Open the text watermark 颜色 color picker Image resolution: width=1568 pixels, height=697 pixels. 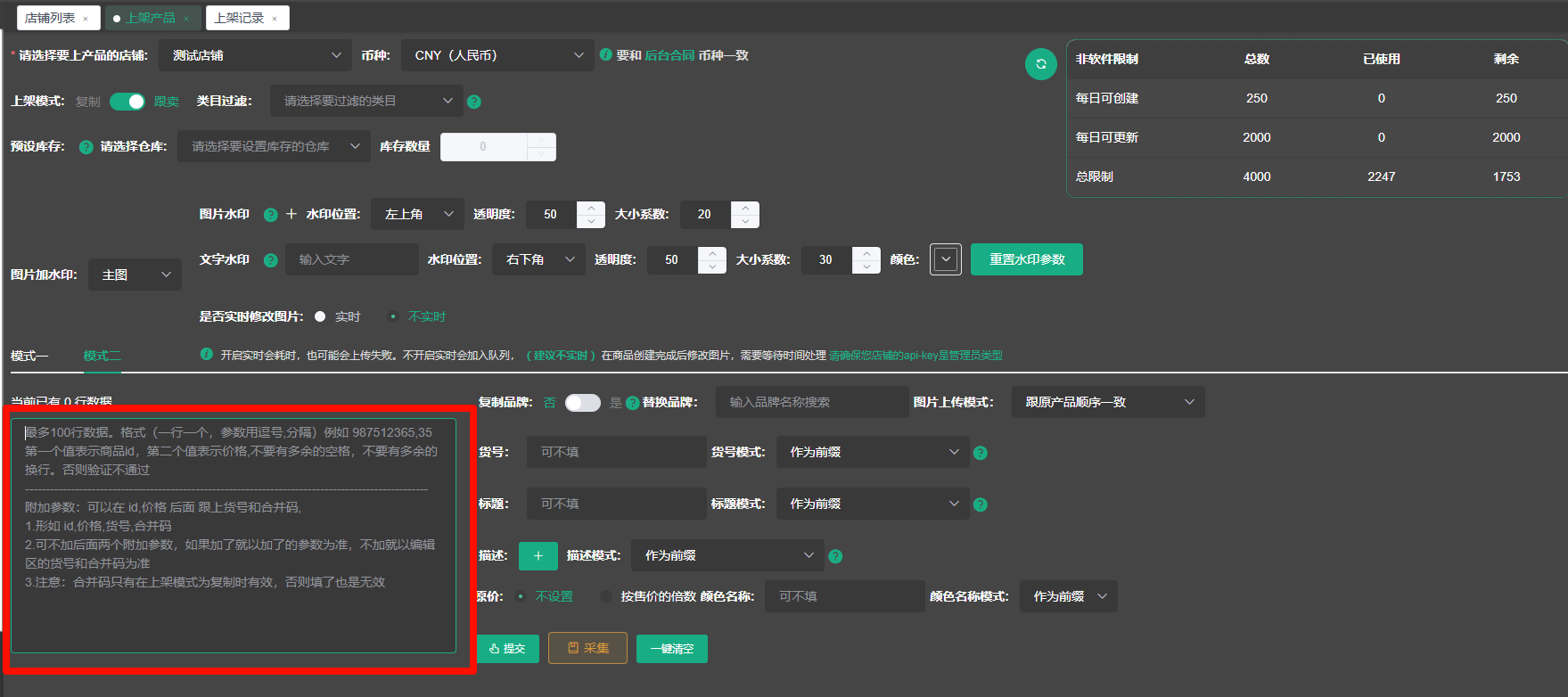(x=945, y=259)
